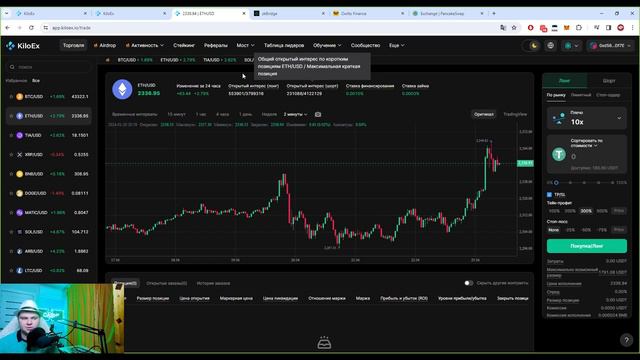The width and height of the screenshot is (640, 360).
Task: Favorite SOL/USD with its star
Action: [x=11, y=232]
